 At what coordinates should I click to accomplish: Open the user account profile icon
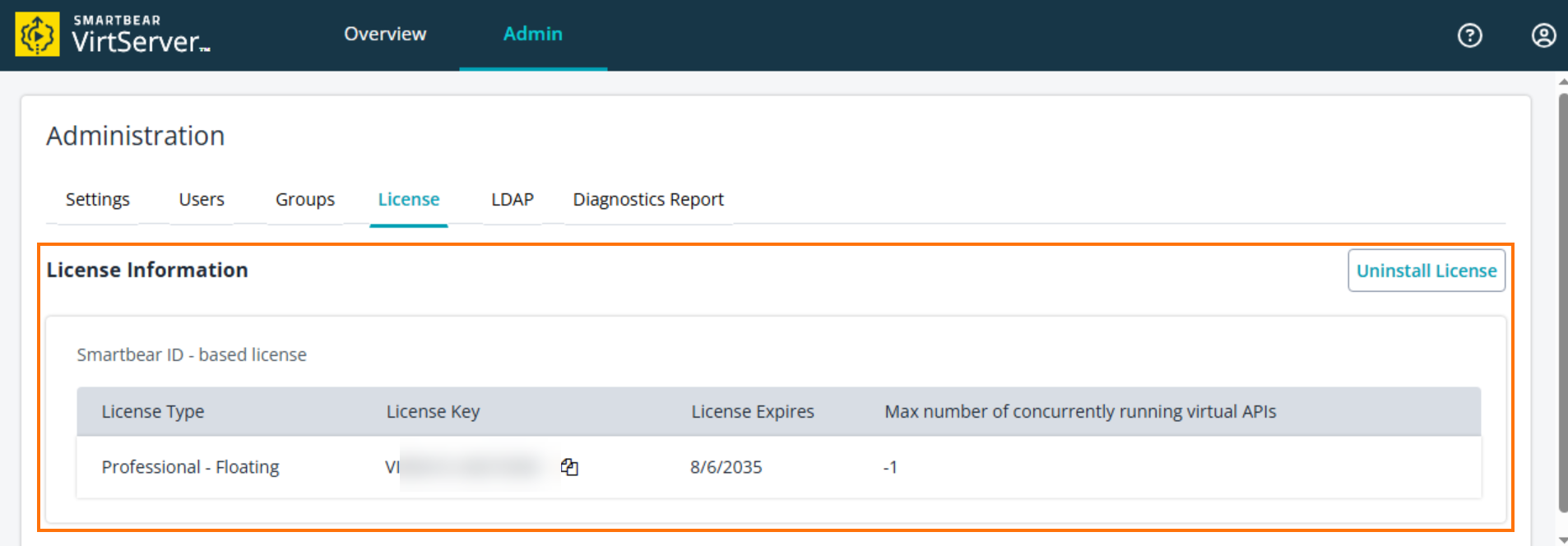coord(1543,35)
